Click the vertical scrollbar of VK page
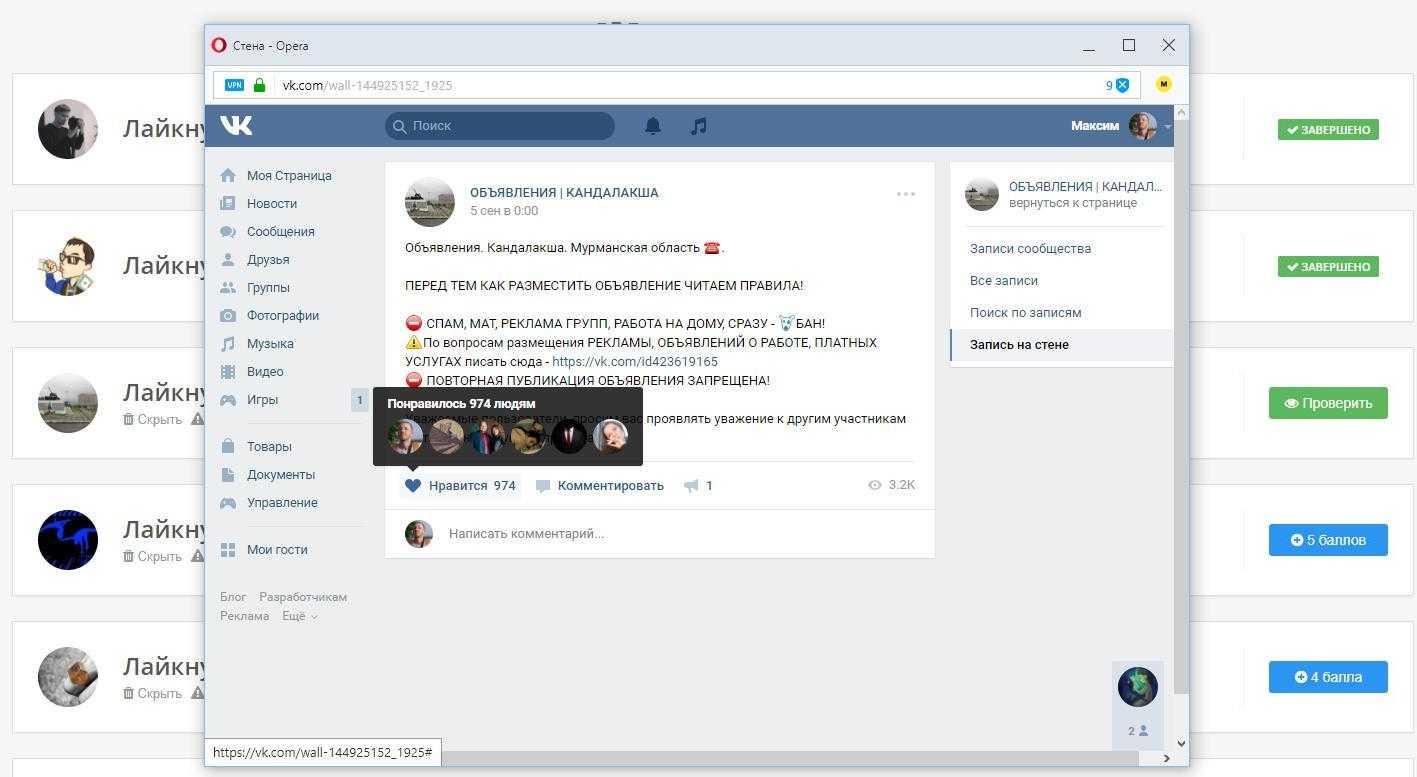Screen dimensions: 1417x777 pyautogui.click(x=1181, y=400)
